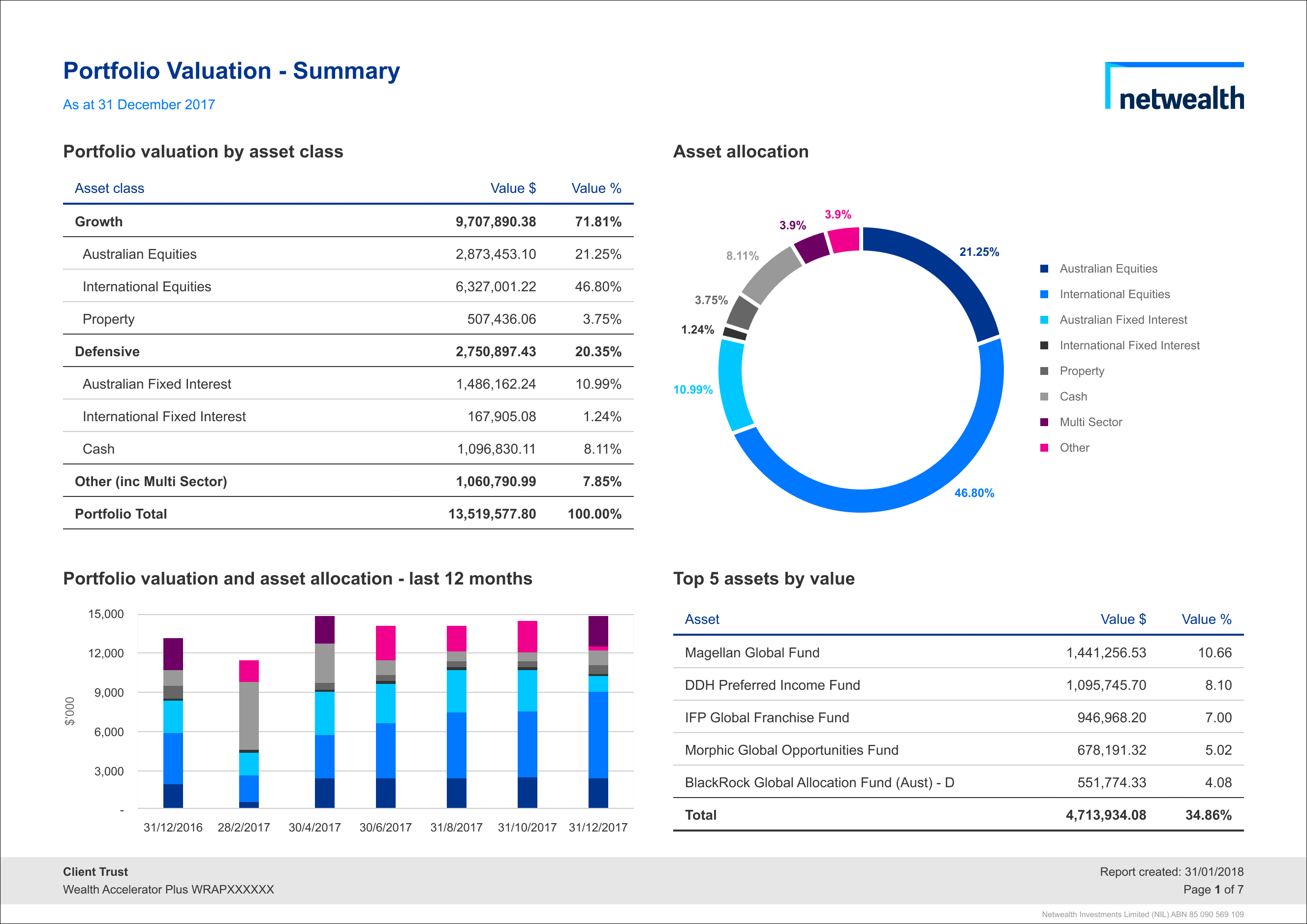Click Value % header in asset class table
1307x924 pixels.
click(596, 188)
